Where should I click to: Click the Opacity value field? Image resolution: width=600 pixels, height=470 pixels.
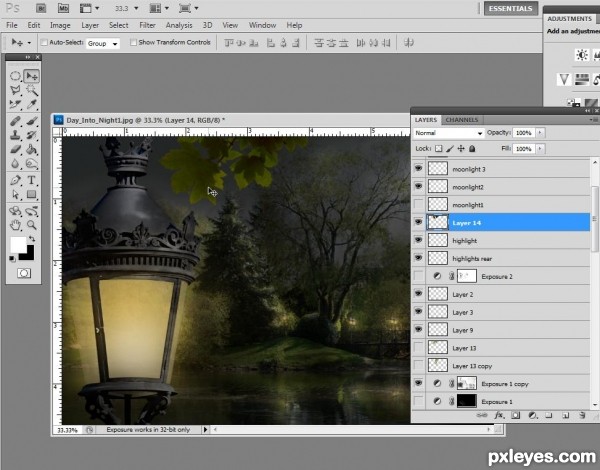tap(523, 133)
